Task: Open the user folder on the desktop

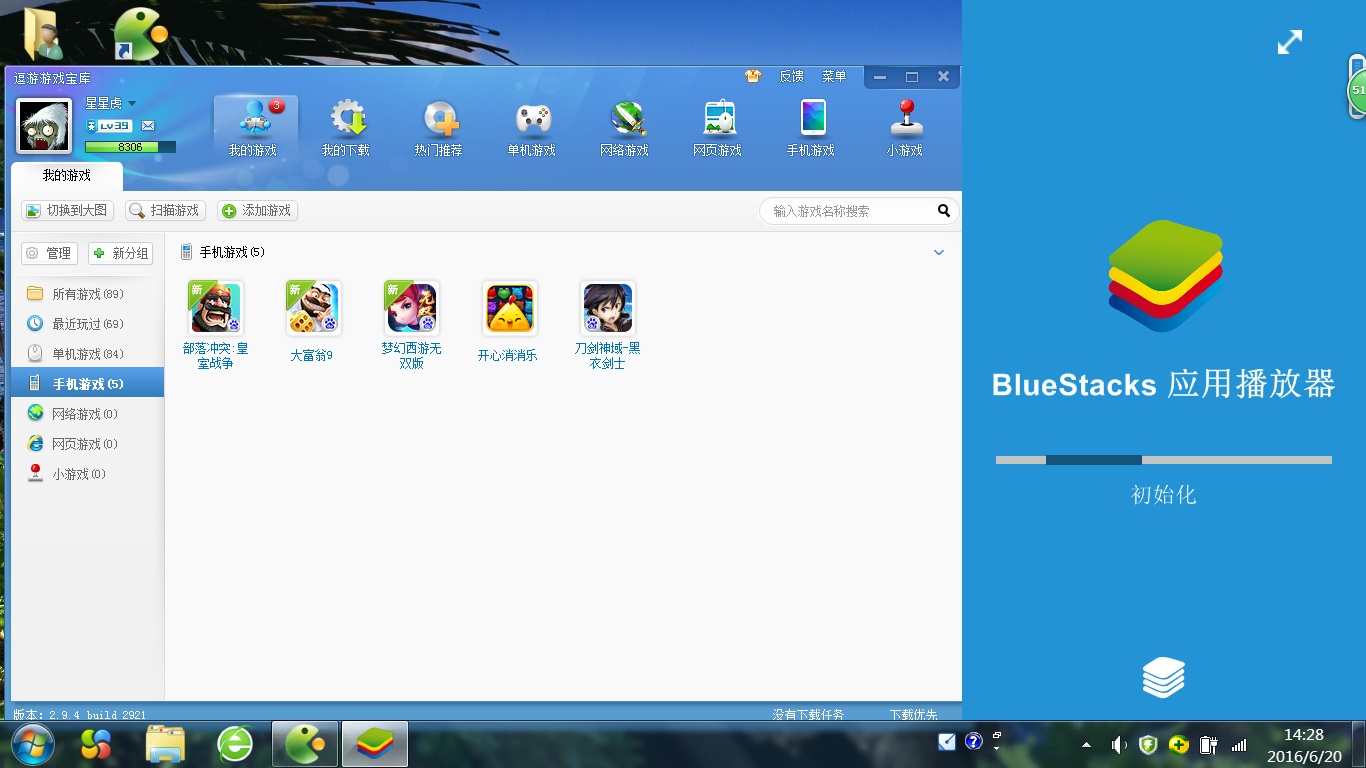Action: tap(43, 33)
